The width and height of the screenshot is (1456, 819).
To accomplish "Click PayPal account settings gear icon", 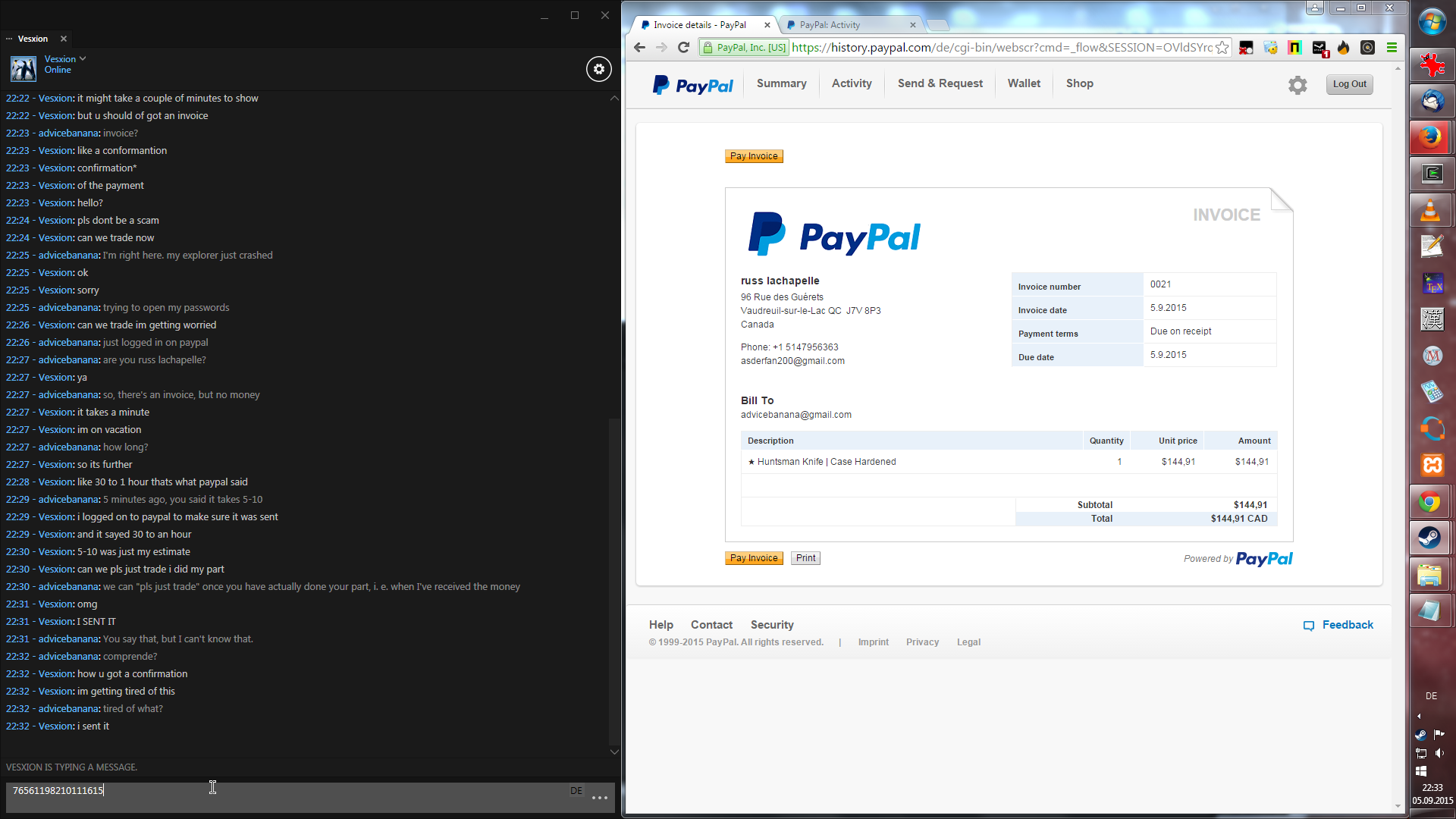I will click(1298, 85).
